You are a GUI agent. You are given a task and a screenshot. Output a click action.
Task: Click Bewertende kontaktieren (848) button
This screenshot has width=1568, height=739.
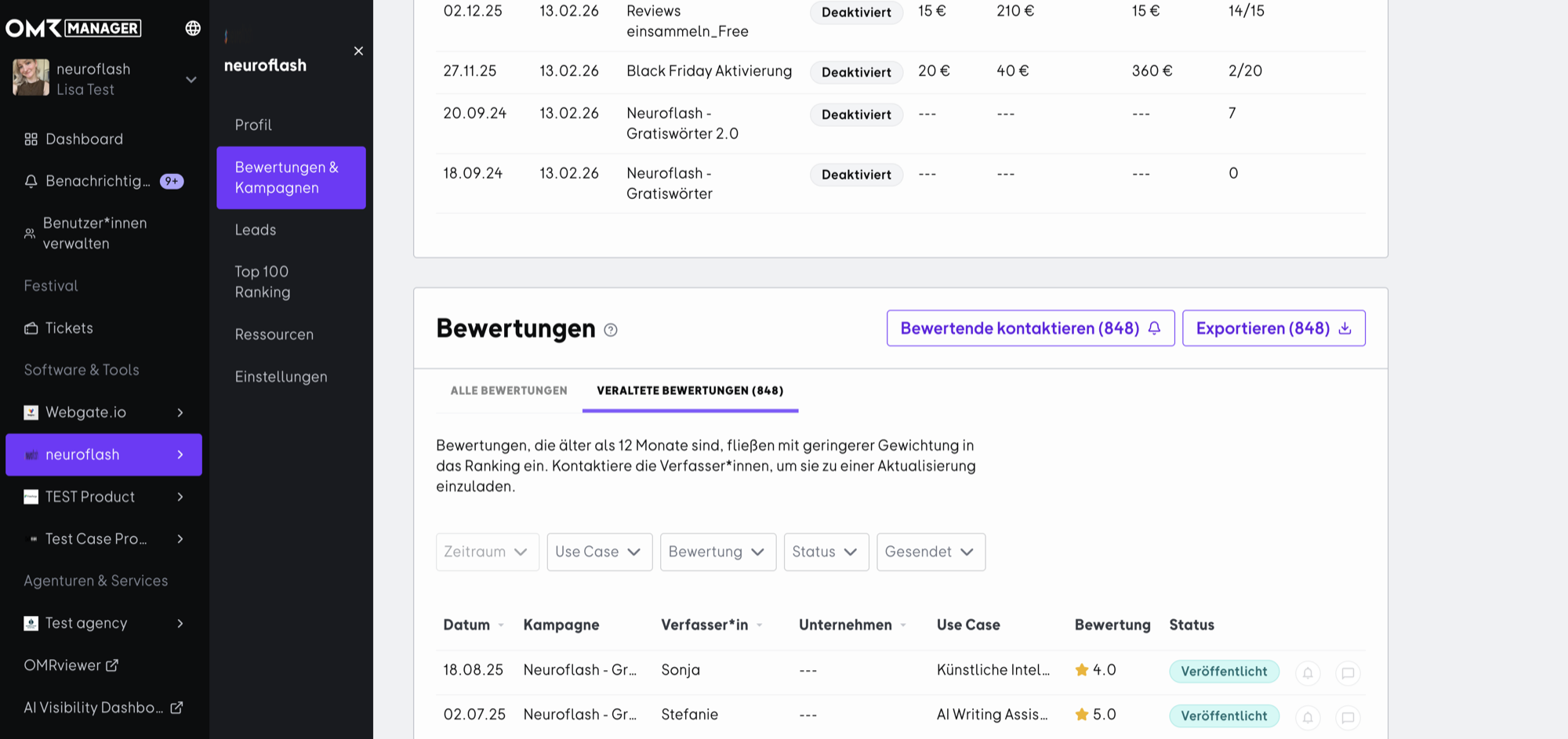[1030, 328]
